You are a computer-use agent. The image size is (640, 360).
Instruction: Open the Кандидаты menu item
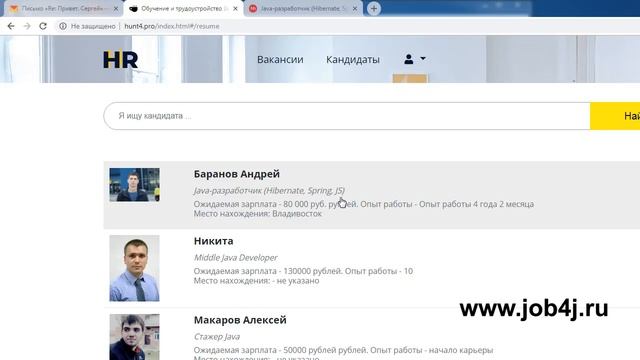click(x=353, y=60)
